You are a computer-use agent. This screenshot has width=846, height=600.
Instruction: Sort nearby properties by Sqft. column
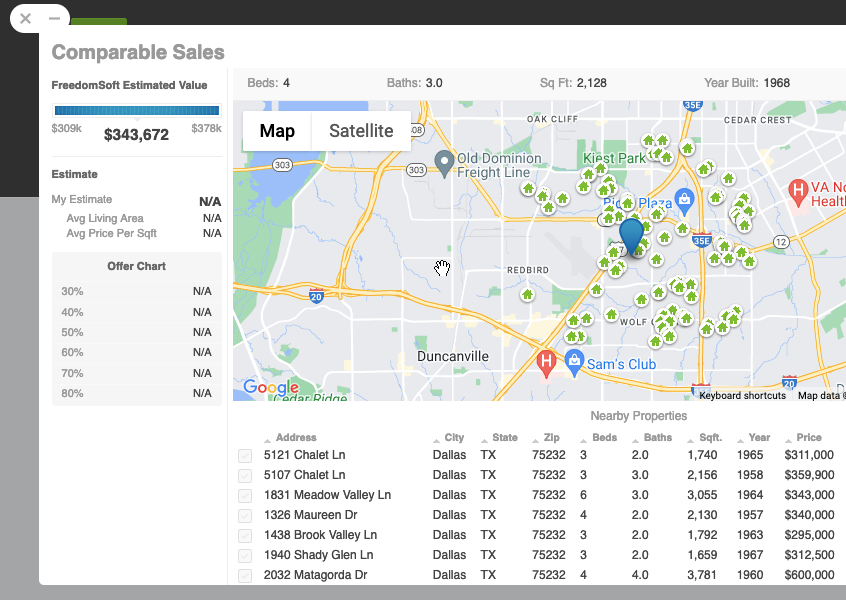[x=710, y=438]
